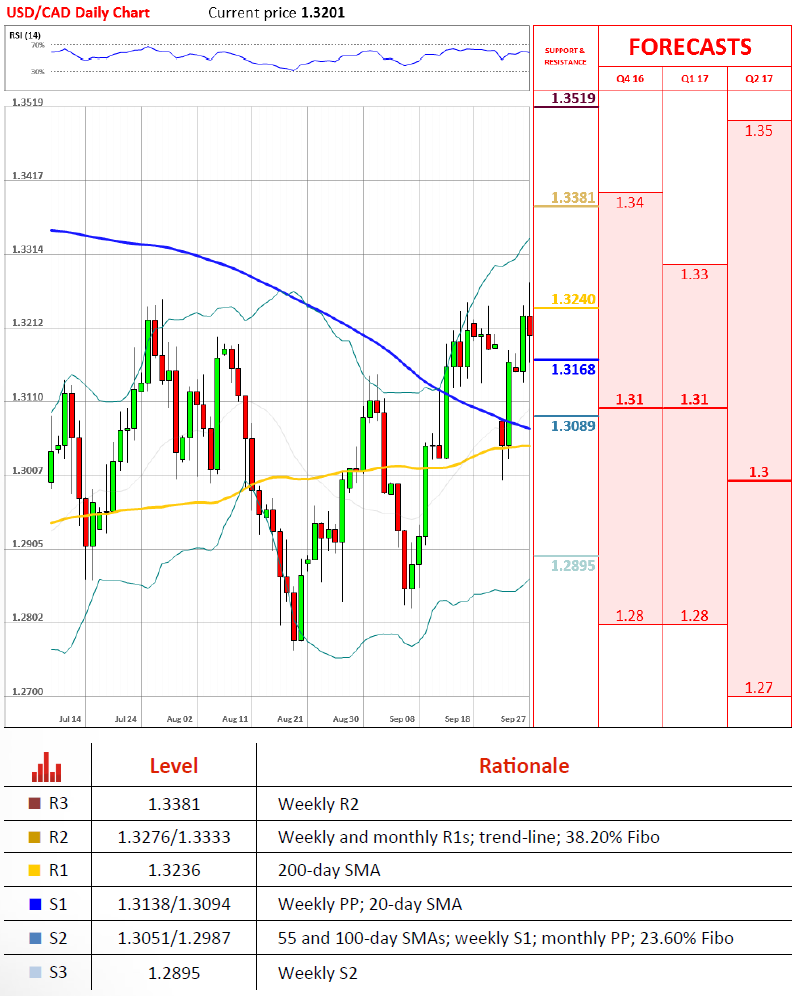Click the R1 yellow swatch
Screen dimensions: 803x996
pos(35,870)
